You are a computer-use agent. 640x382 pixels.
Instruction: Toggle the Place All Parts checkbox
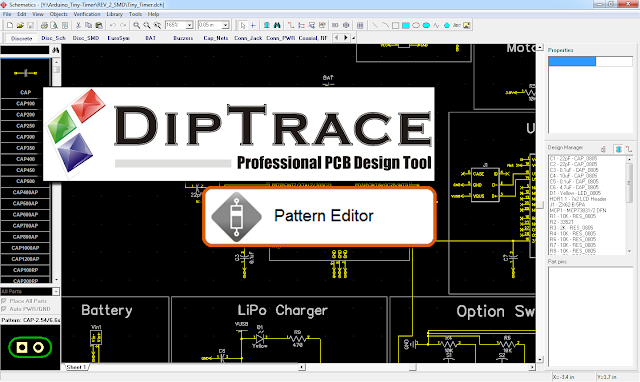pyautogui.click(x=4, y=301)
